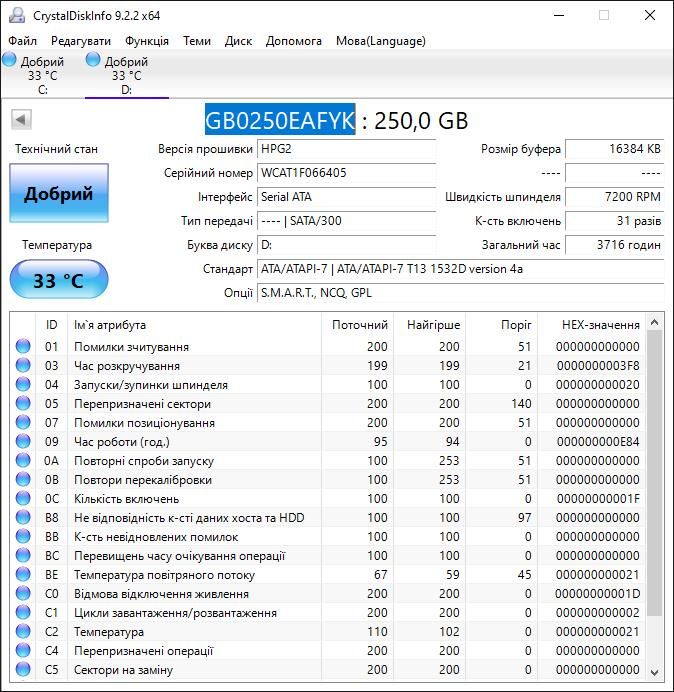The width and height of the screenshot is (674, 692).
Task: Select the Перепризначені сектори attribute name
Action: (142, 404)
